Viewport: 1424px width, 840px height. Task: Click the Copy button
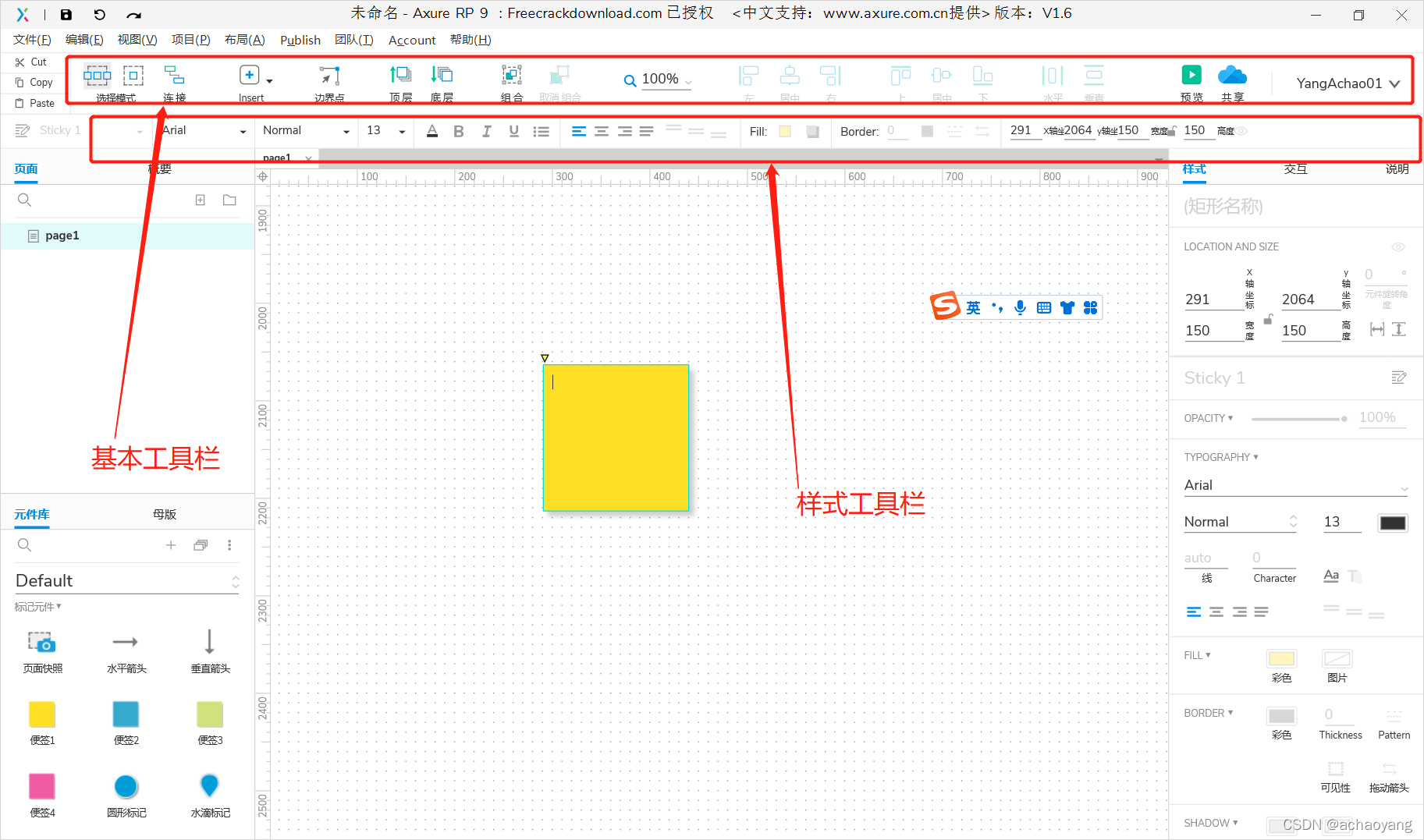(34, 82)
